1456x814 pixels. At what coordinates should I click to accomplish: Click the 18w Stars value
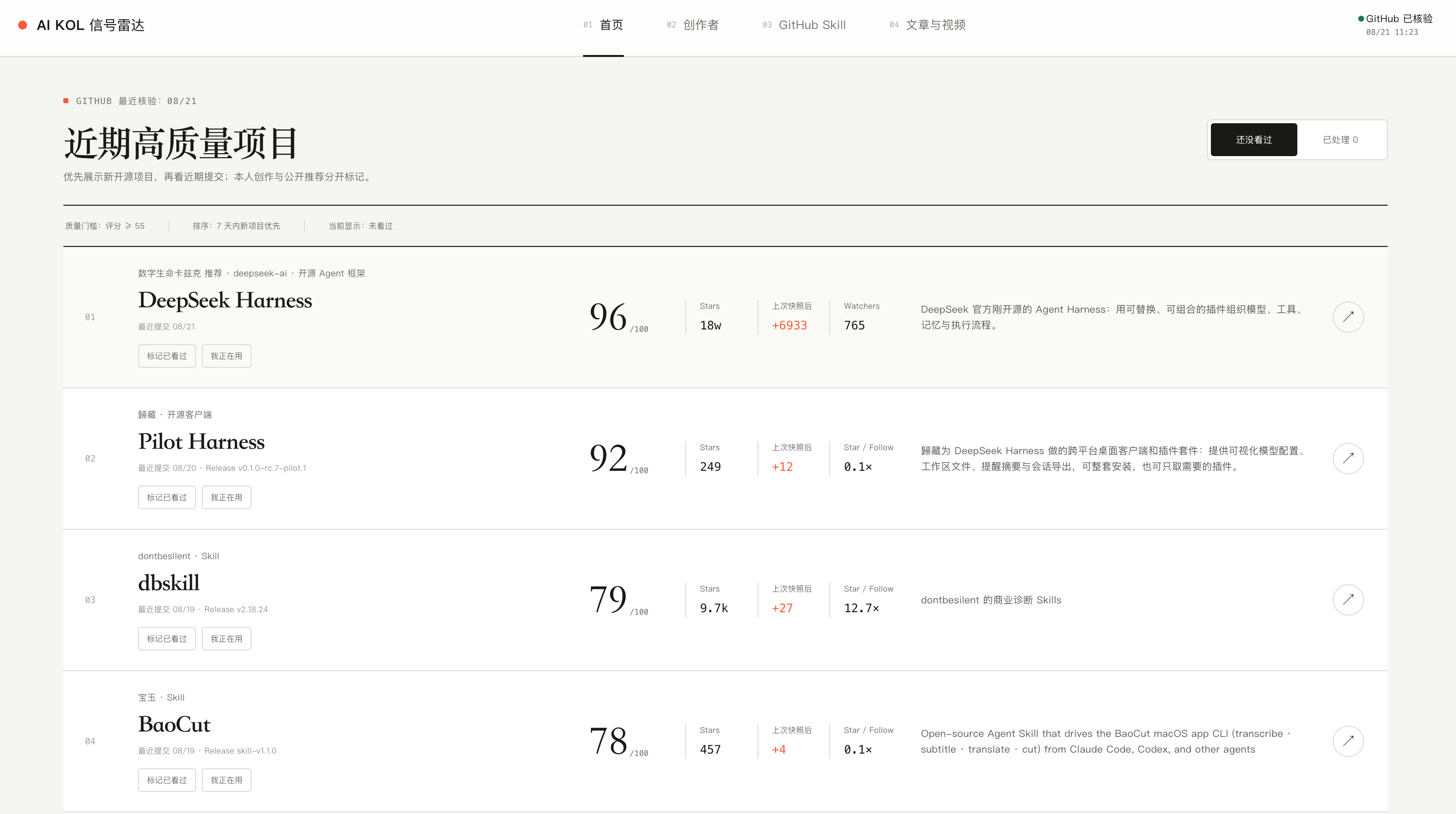pyautogui.click(x=710, y=326)
